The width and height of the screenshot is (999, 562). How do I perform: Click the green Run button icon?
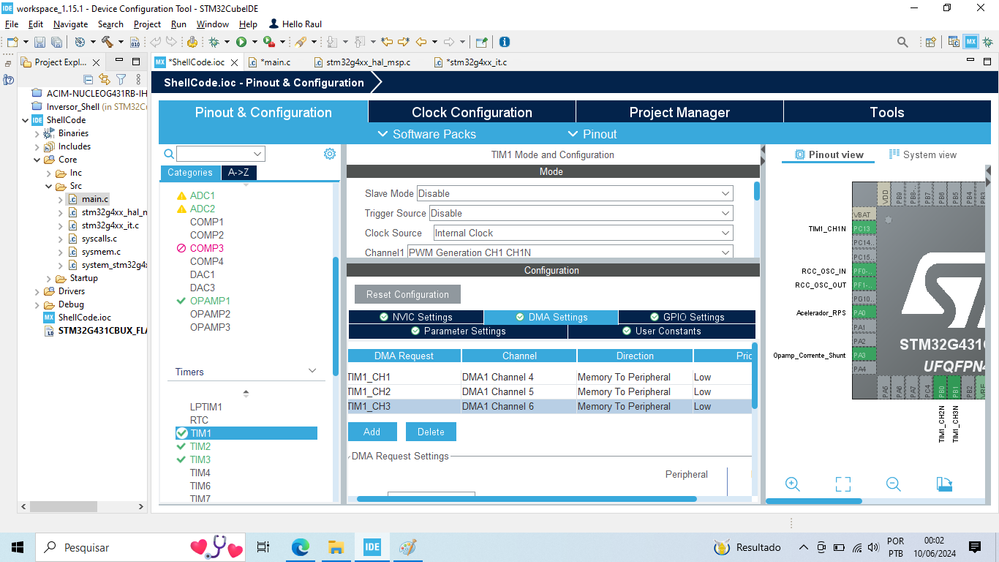point(241,42)
